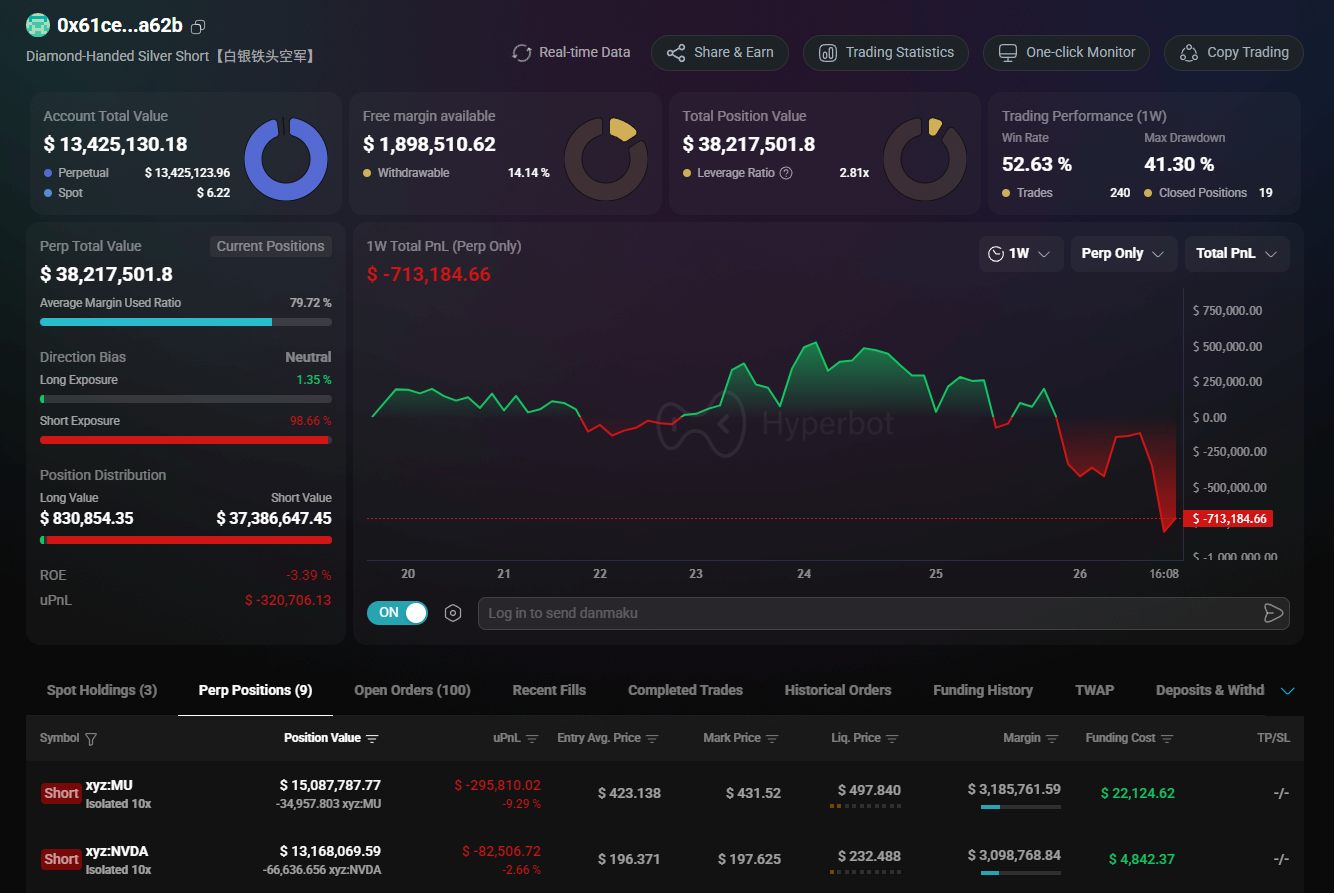Turn off the danmaku ON toggle
Viewport: 1334px width, 893px height.
point(397,613)
